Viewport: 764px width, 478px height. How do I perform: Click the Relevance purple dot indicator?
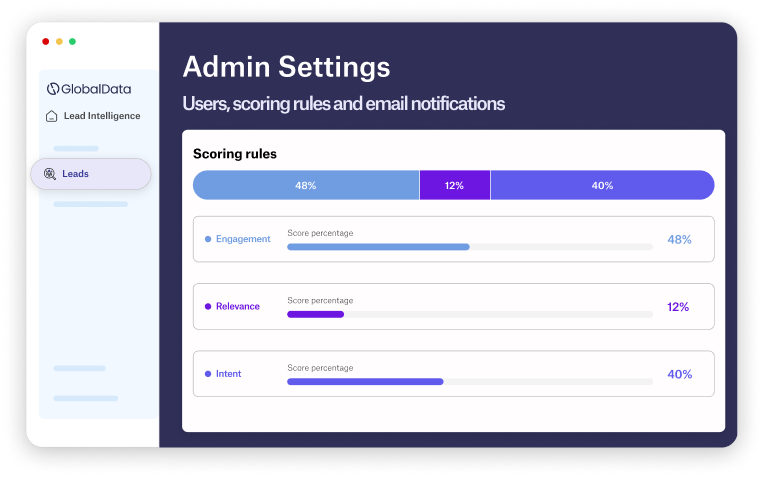(208, 306)
